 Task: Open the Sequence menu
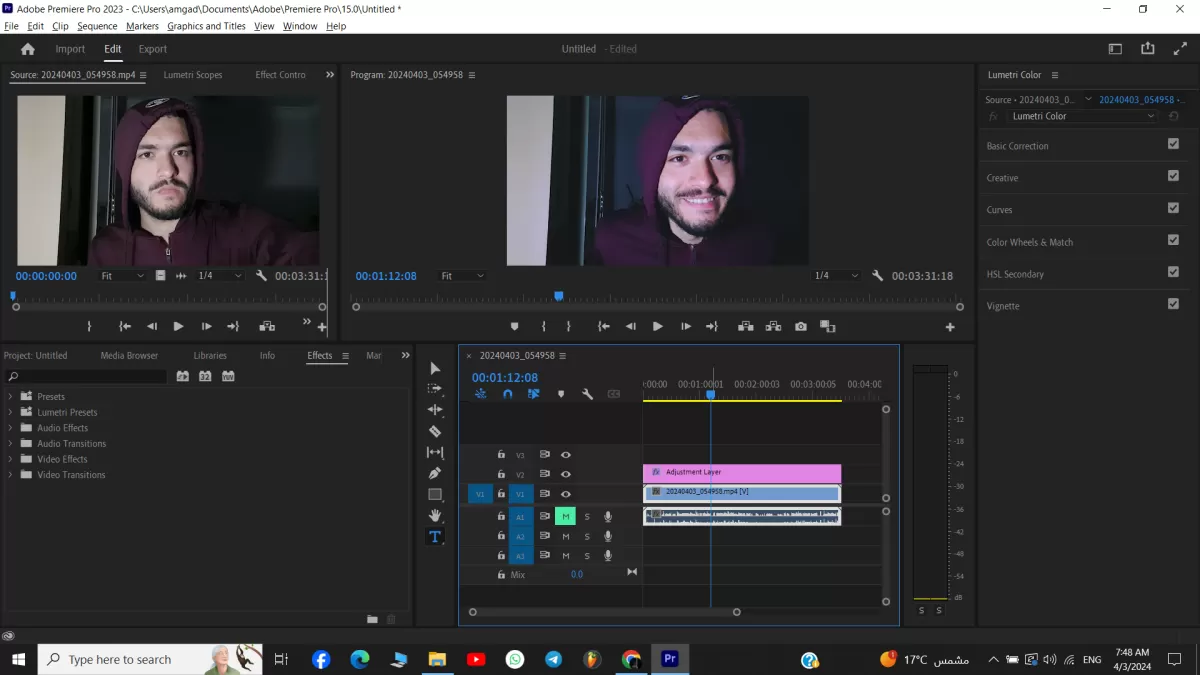point(97,26)
